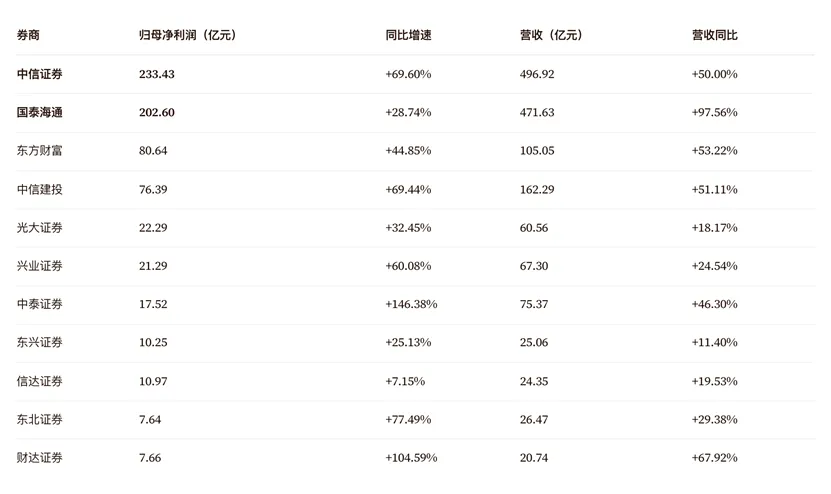Select the 中信证券 row name

[x=40, y=74]
